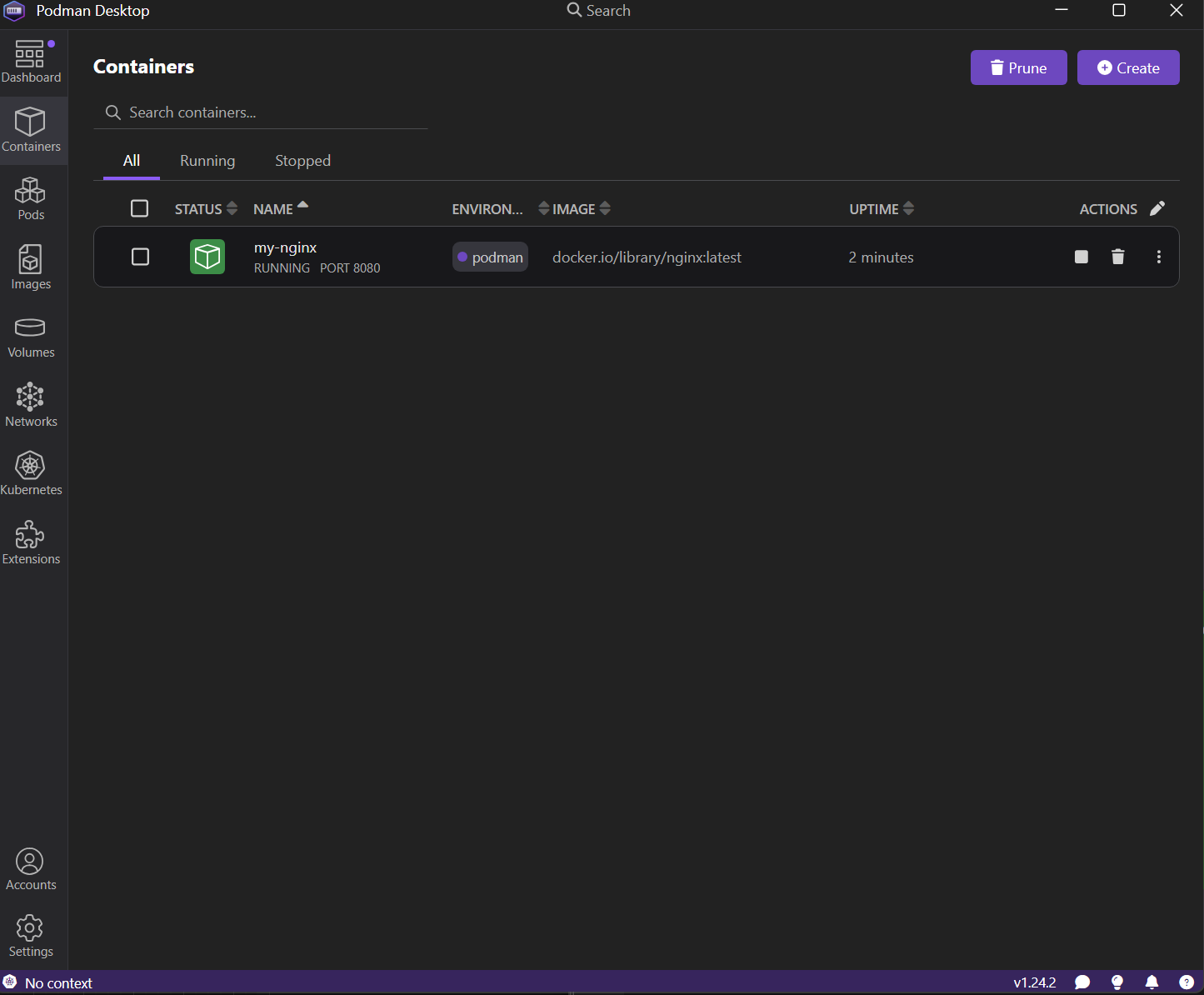Stop the my-nginx container
This screenshot has height=995, width=1204.
tap(1081, 257)
